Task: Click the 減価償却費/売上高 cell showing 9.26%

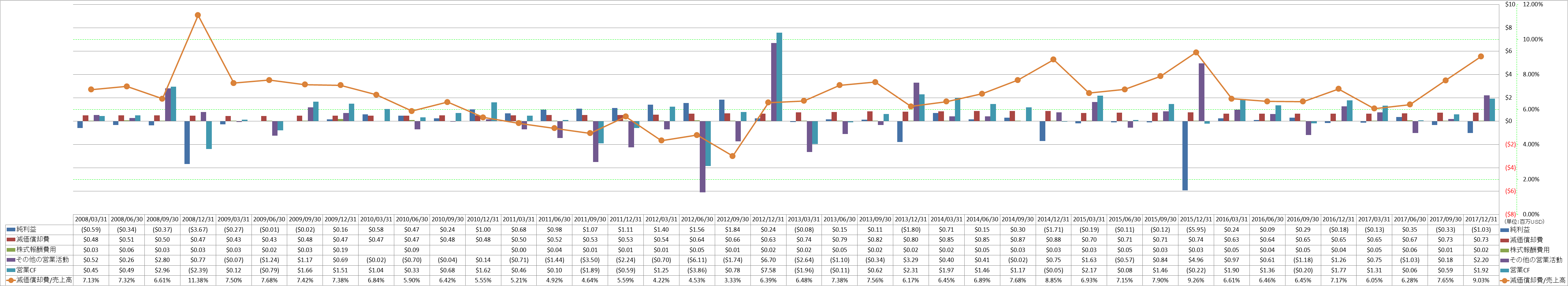Action: (1195, 281)
